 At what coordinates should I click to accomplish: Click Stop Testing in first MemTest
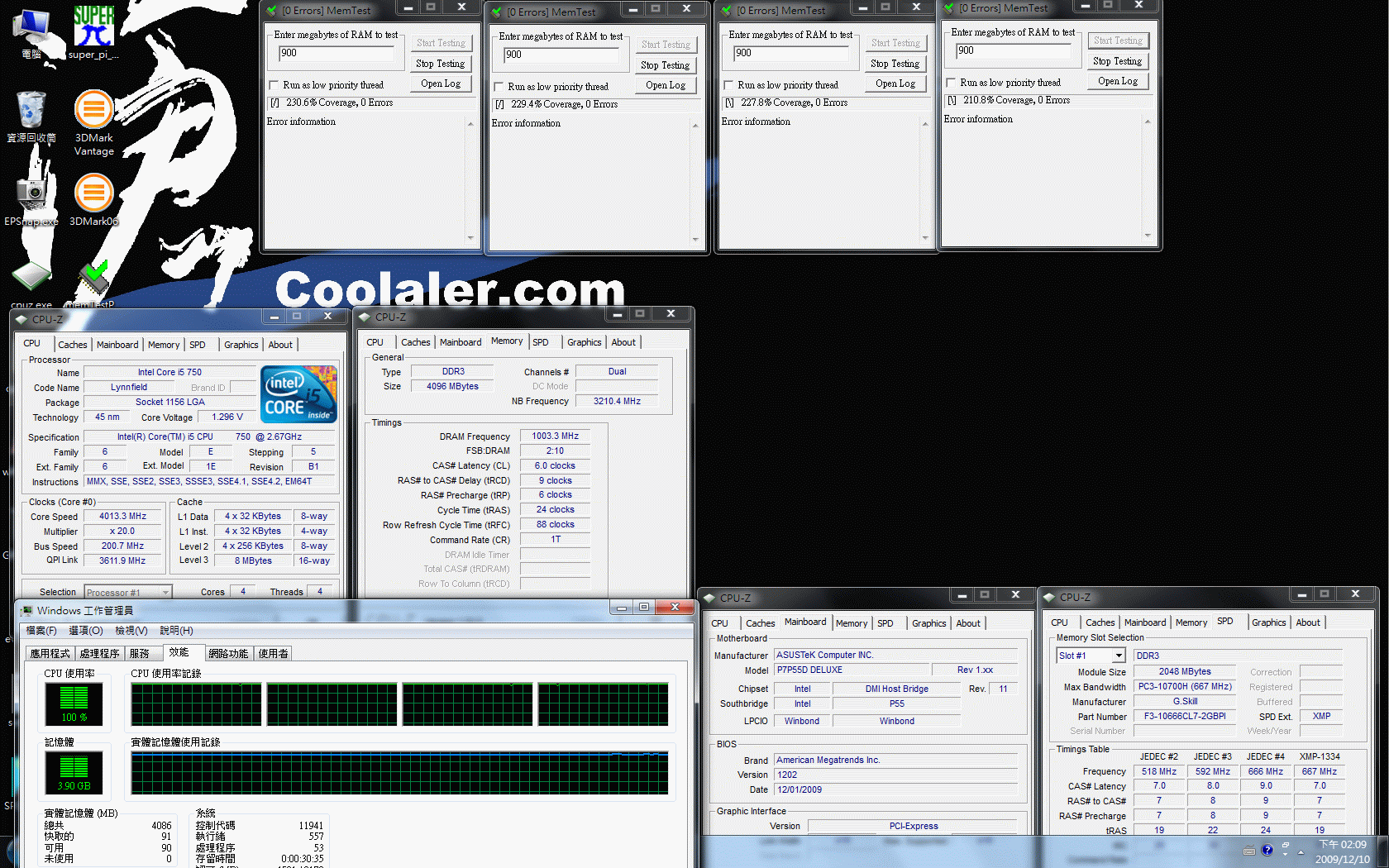[441, 64]
